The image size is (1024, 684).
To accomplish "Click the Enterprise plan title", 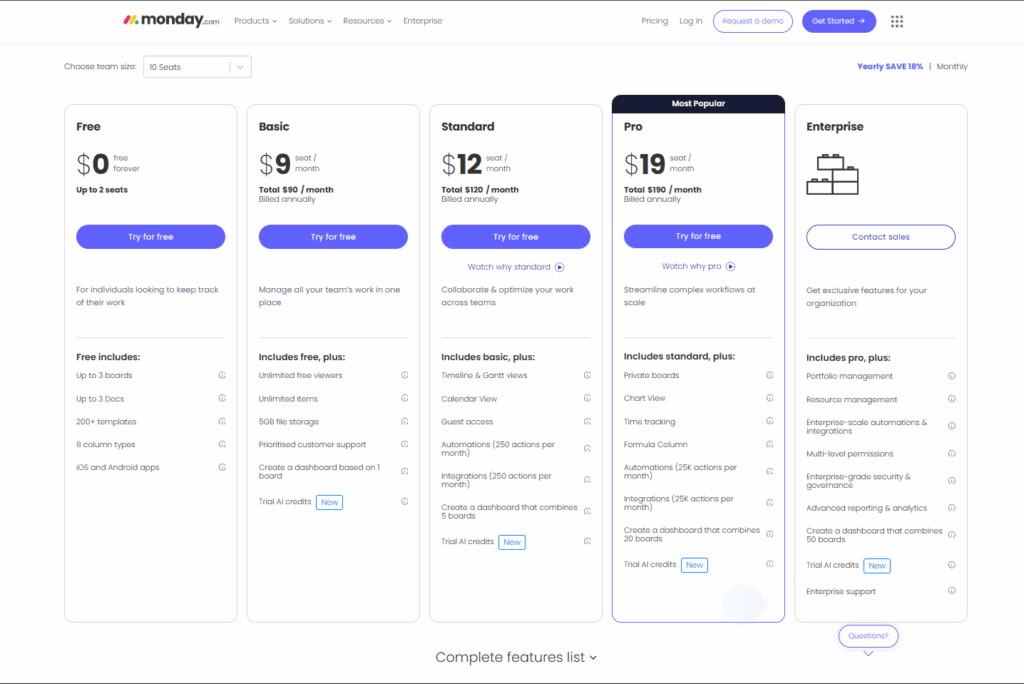I will pos(835,126).
